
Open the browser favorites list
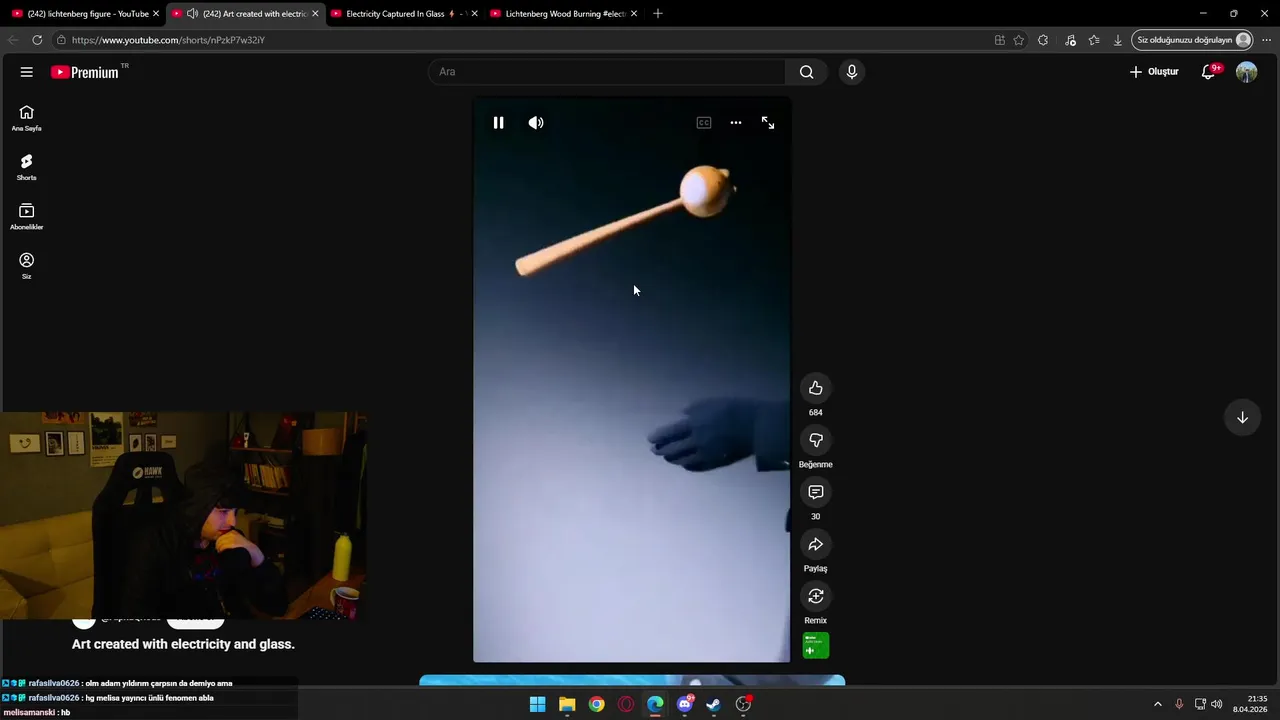coord(1094,40)
